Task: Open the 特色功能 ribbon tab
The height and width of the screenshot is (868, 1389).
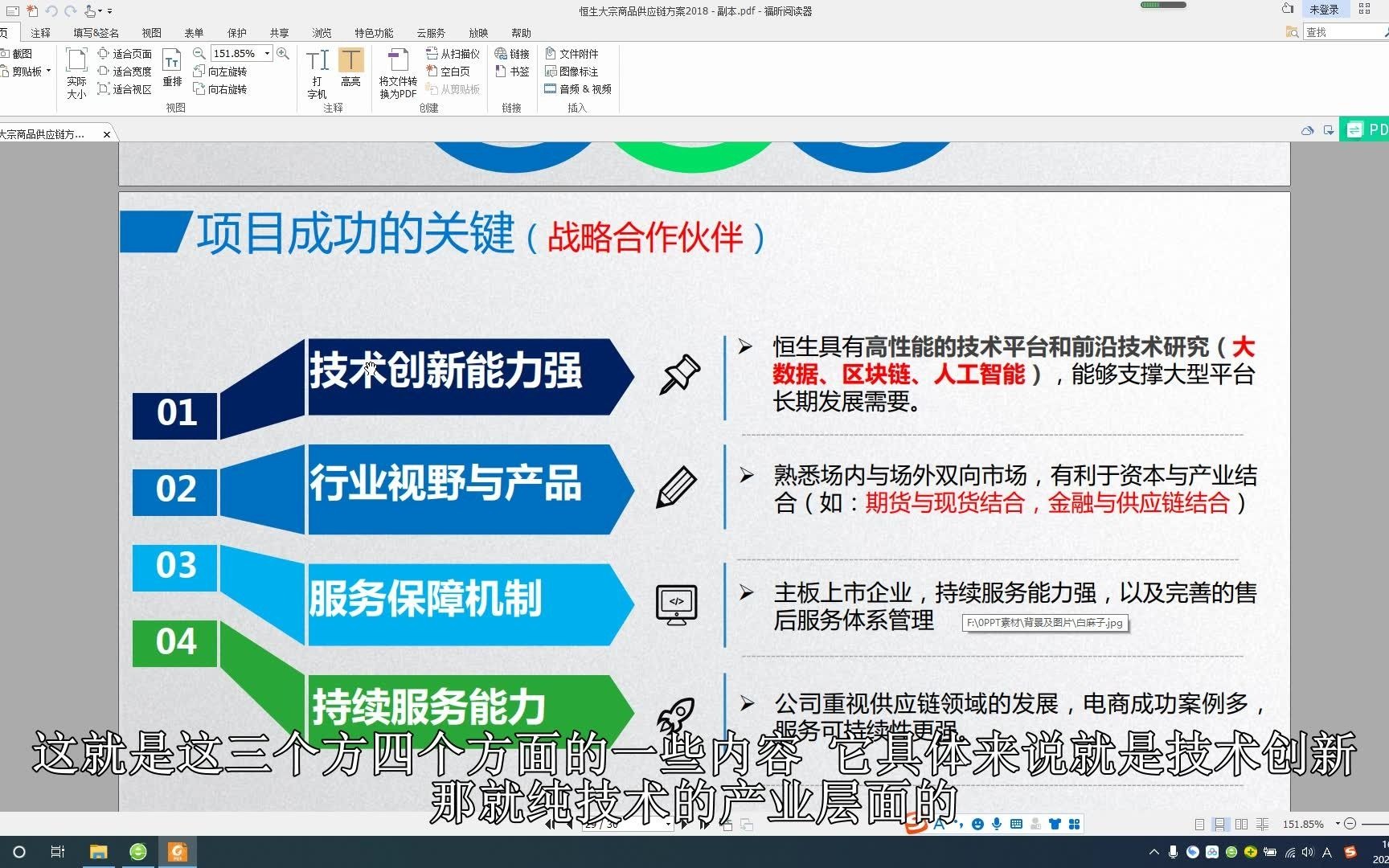Action: [x=374, y=33]
